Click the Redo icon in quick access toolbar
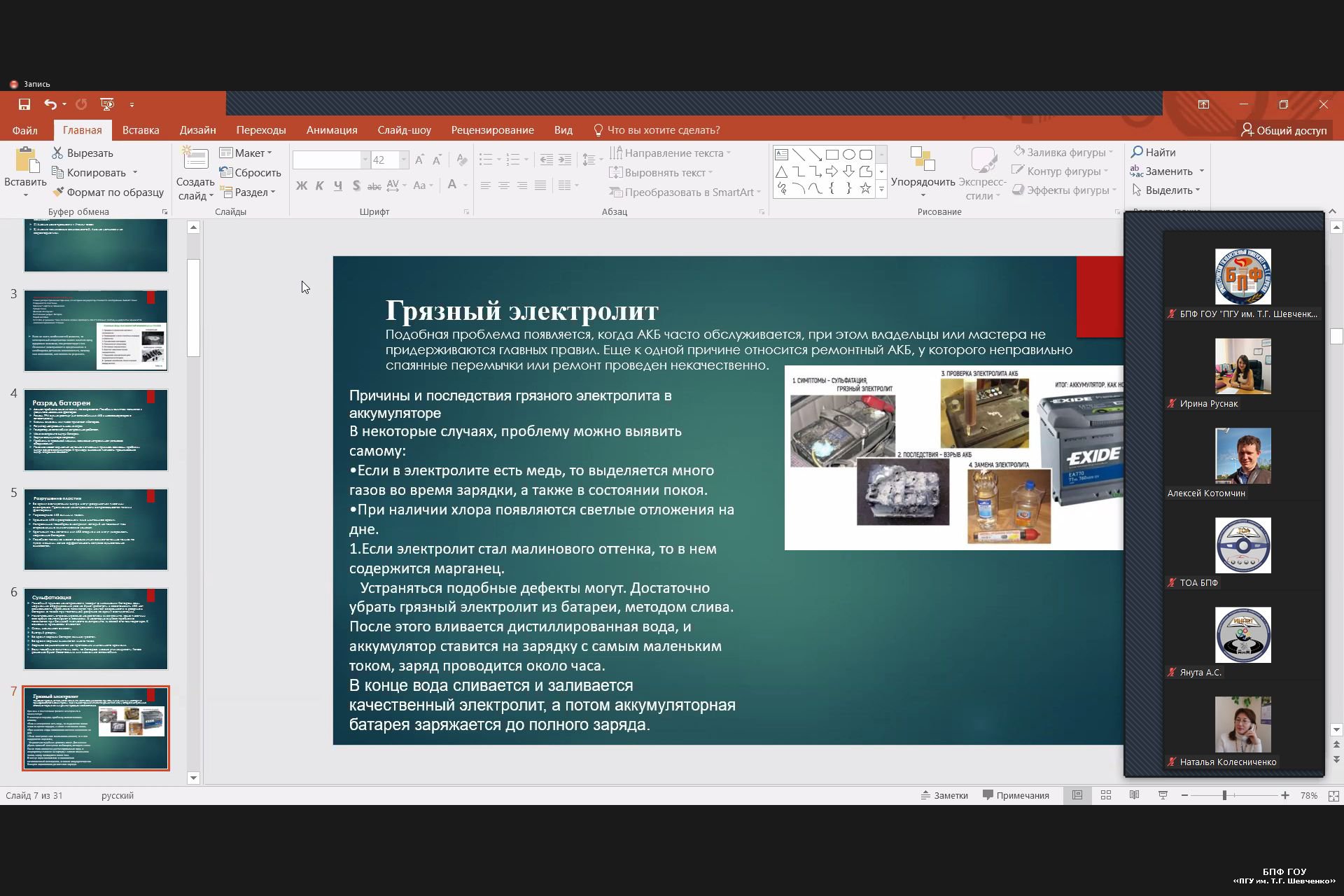 [81, 104]
